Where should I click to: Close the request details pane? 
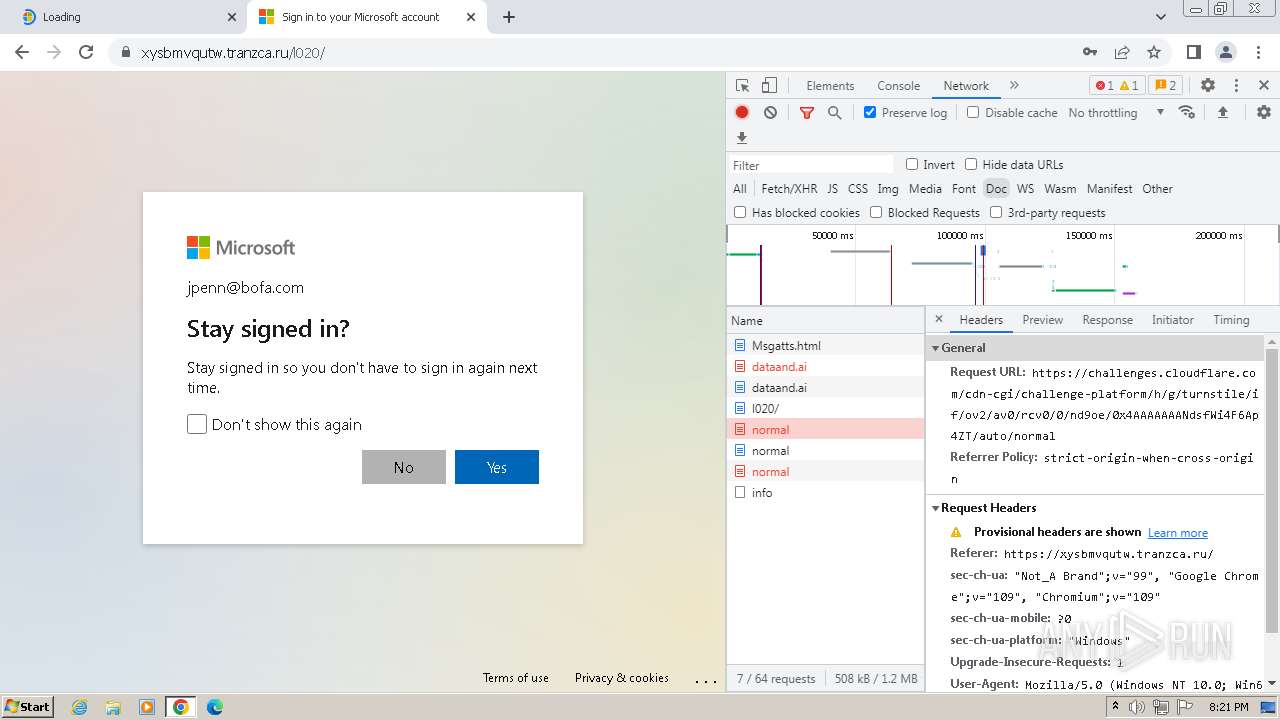coord(938,319)
